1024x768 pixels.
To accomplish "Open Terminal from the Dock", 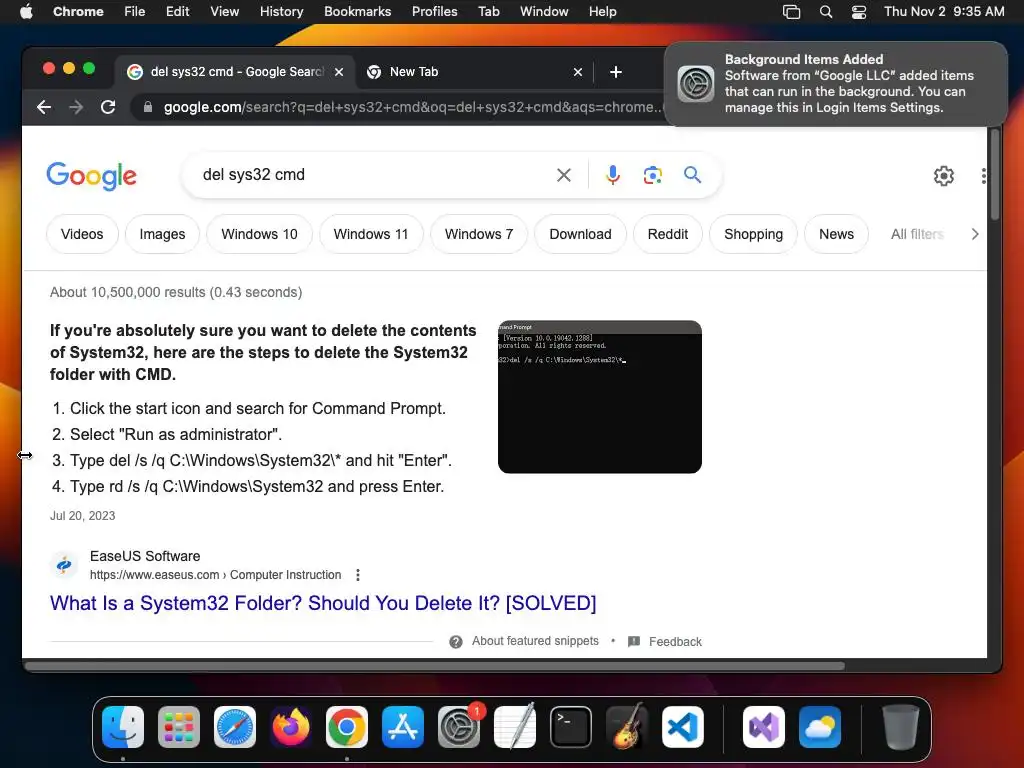I will (x=571, y=727).
